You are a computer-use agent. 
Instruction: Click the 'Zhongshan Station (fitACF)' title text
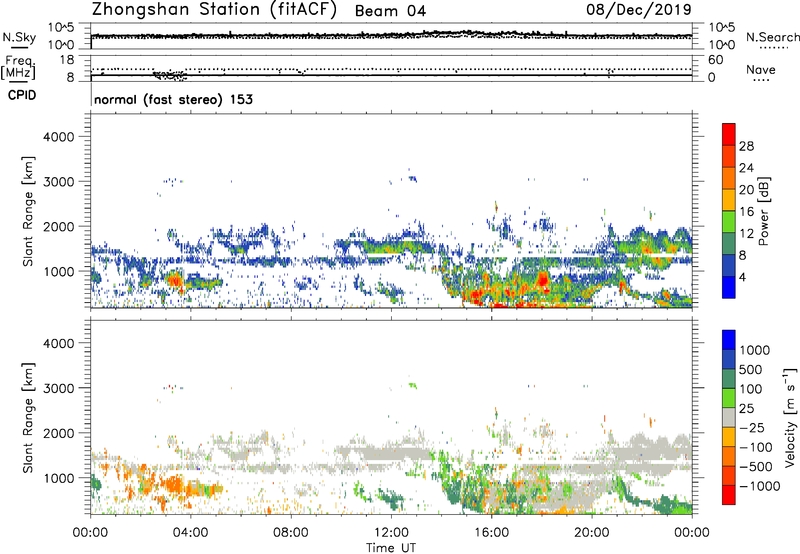[214, 10]
